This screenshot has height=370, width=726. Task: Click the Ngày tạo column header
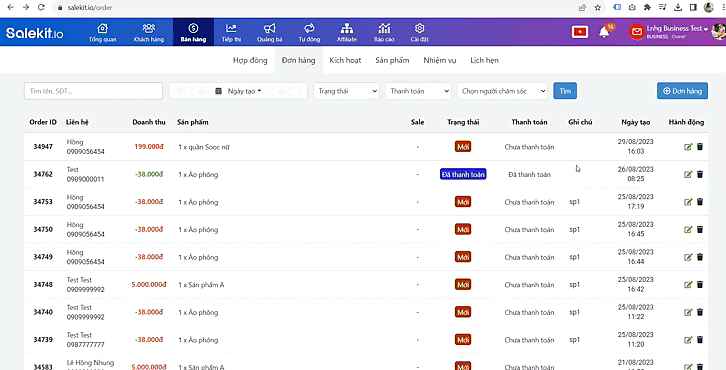coord(636,122)
